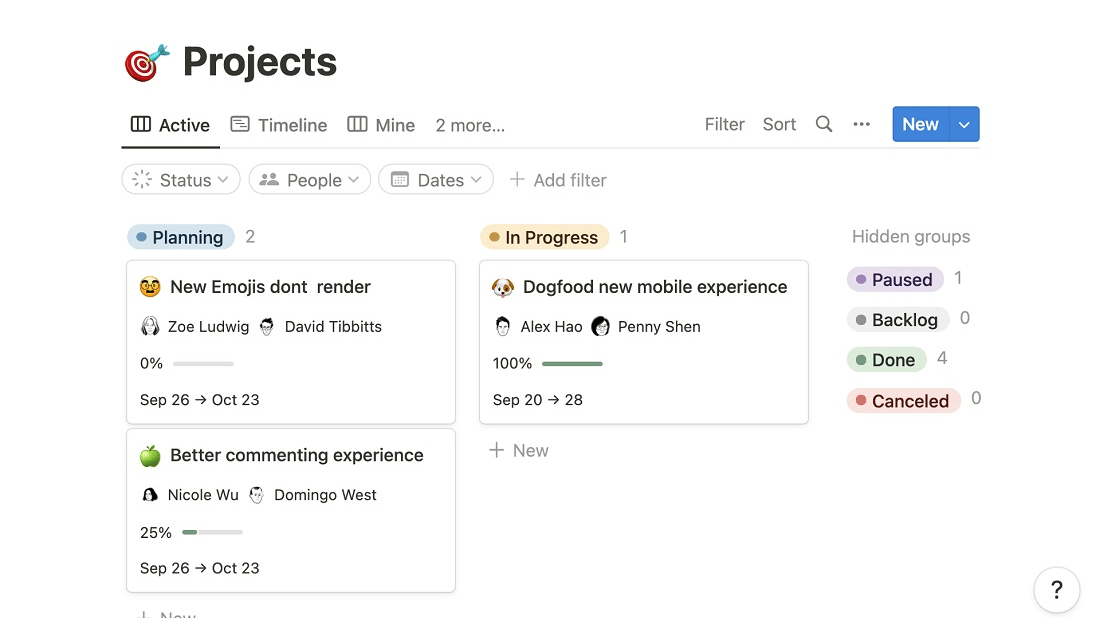
Task: Open the blue chevron next to New
Action: pyautogui.click(x=963, y=124)
